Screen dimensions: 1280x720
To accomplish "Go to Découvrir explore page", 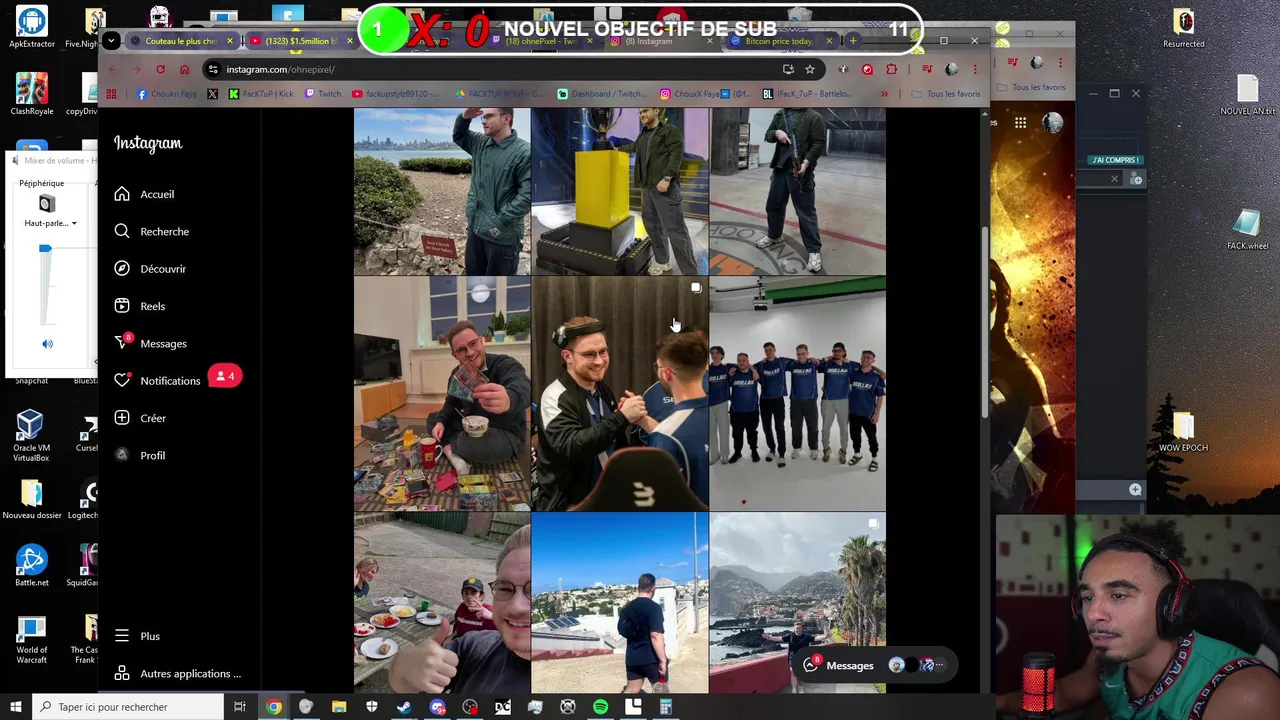I will pyautogui.click(x=163, y=269).
